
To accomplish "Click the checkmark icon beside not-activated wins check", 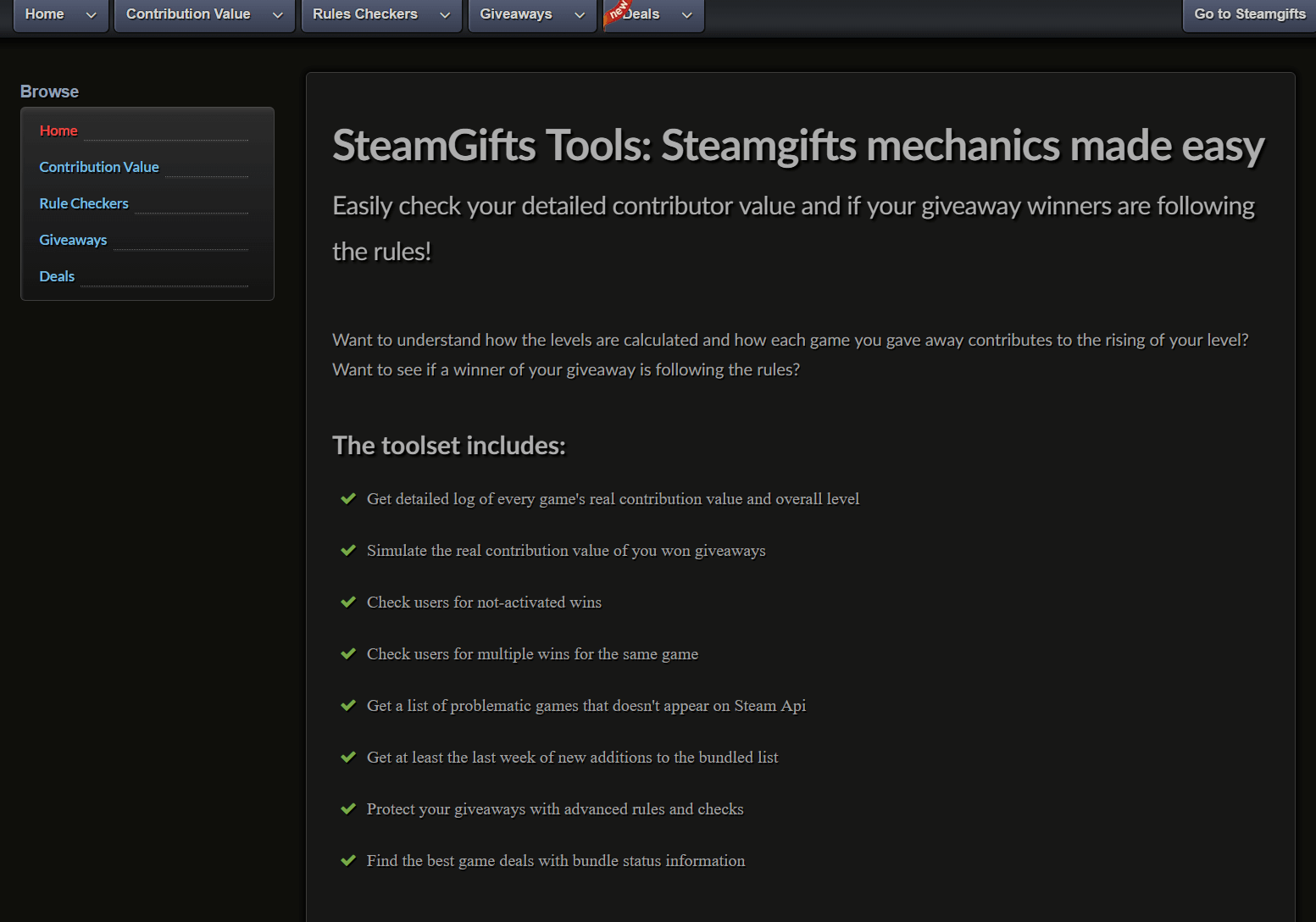I will tap(348, 602).
